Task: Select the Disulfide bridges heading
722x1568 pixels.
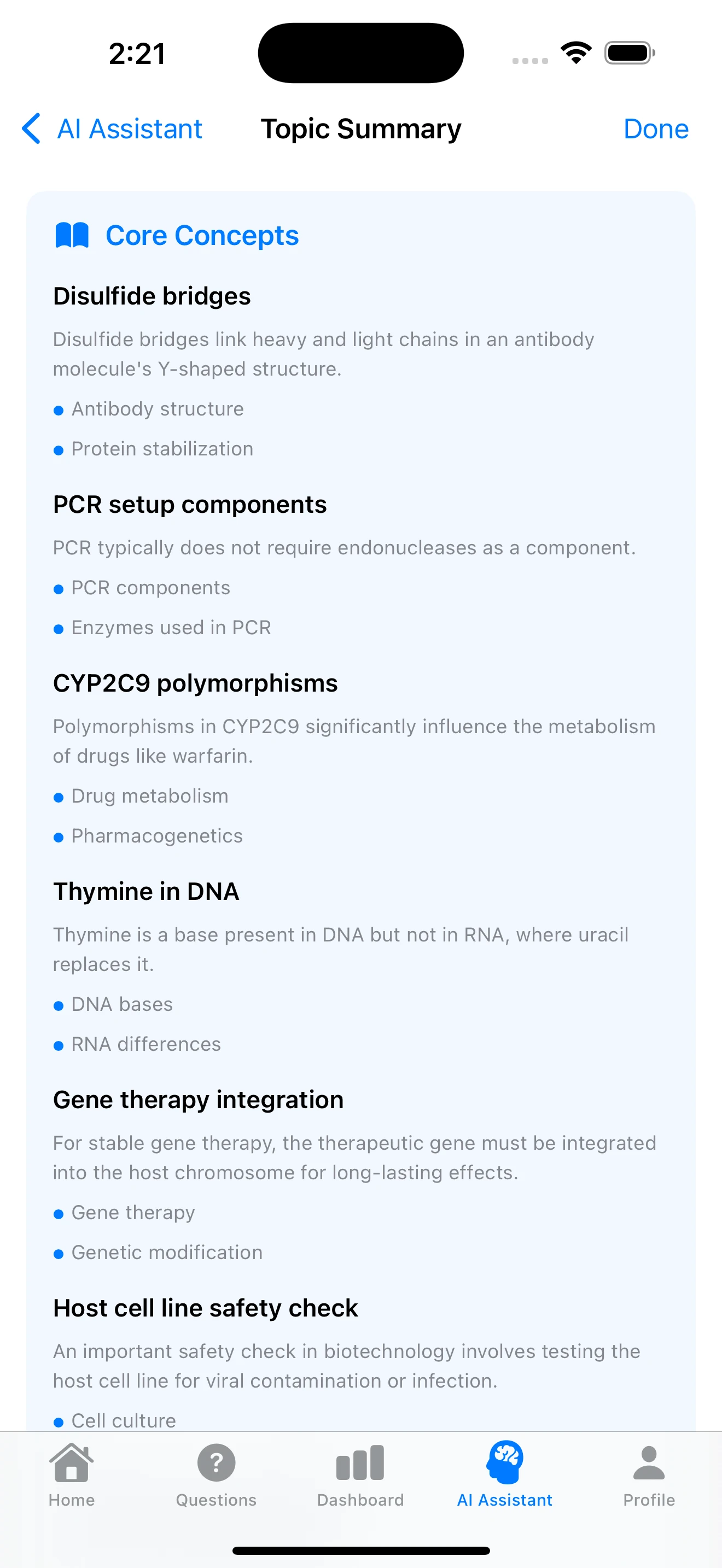Action: pyautogui.click(x=152, y=296)
